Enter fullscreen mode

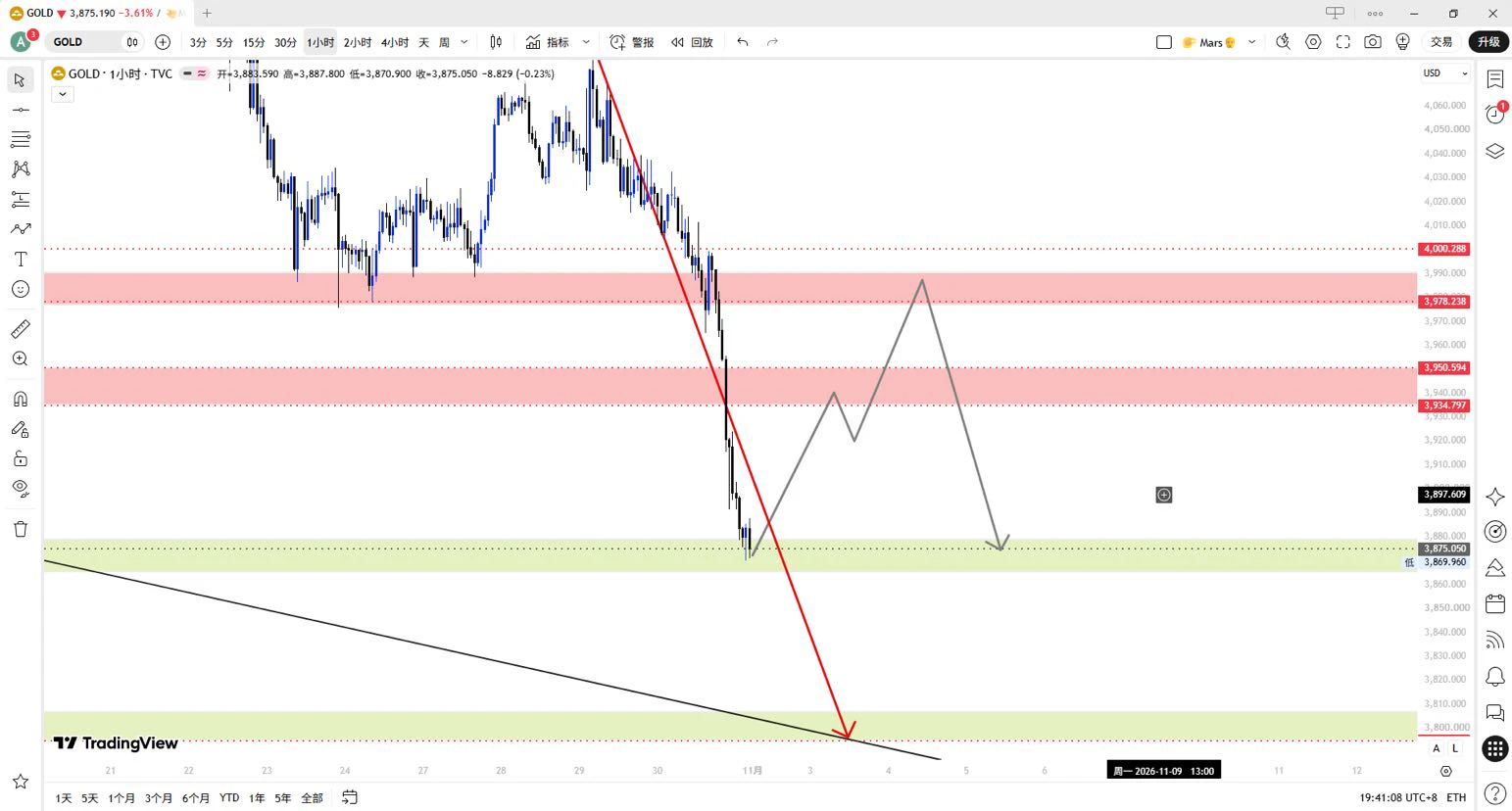(x=1343, y=42)
